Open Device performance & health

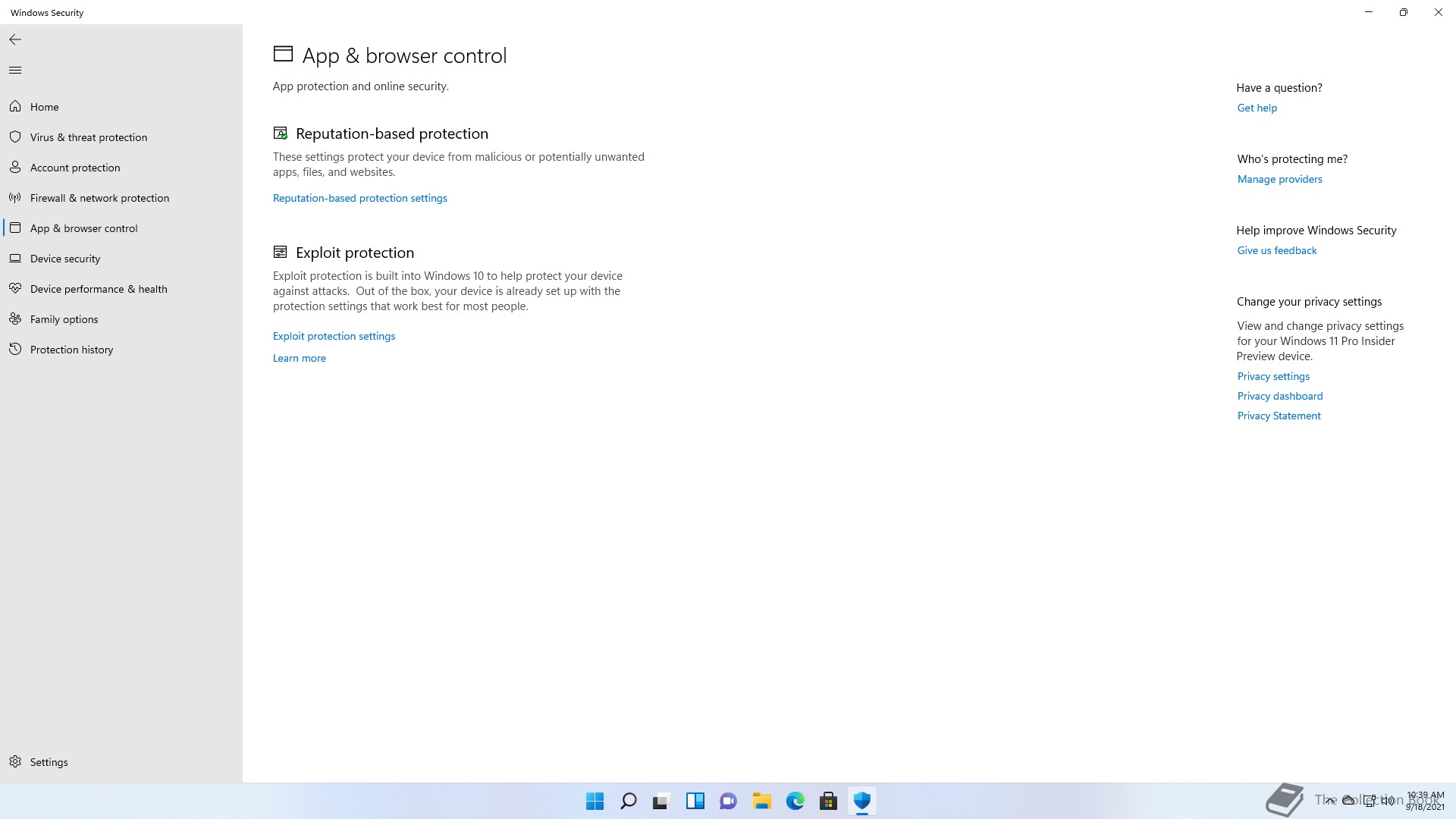[121, 289]
